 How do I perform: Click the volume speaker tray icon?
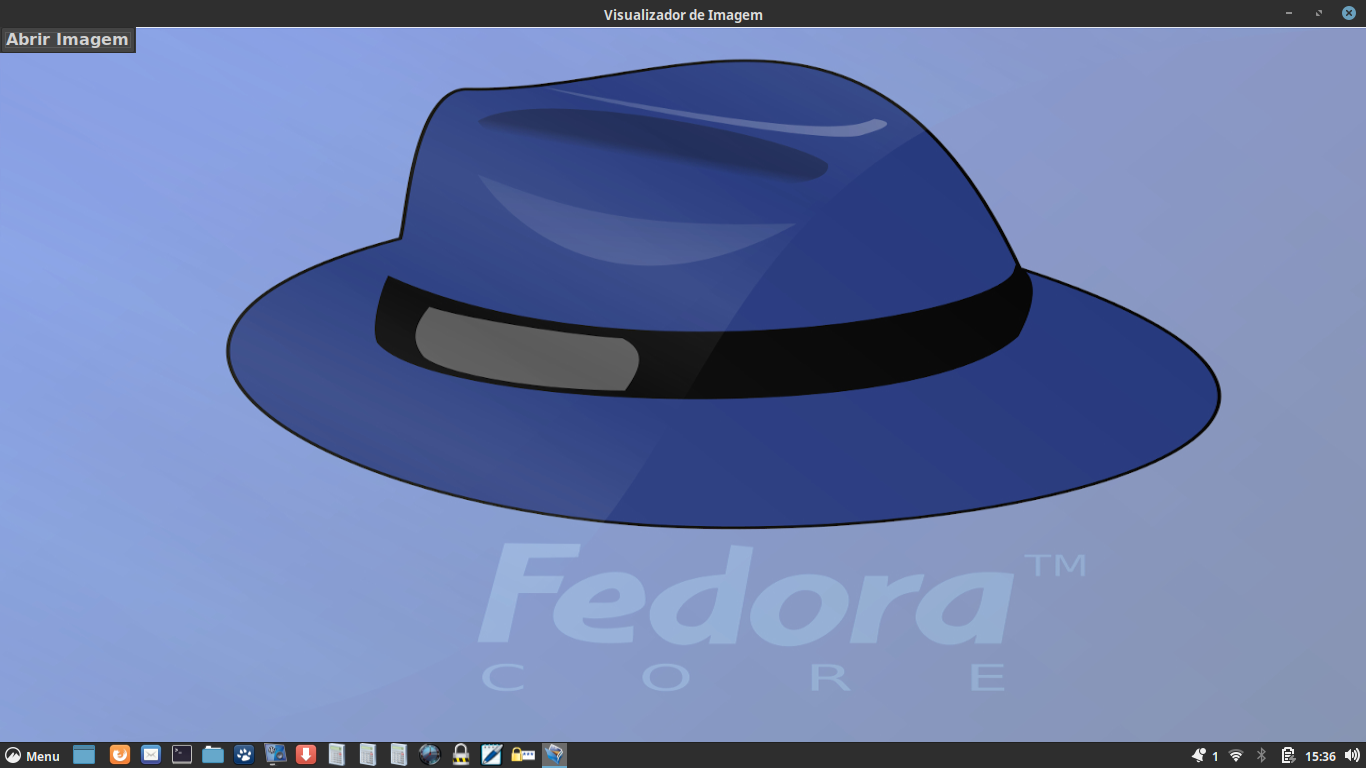(x=1353, y=756)
